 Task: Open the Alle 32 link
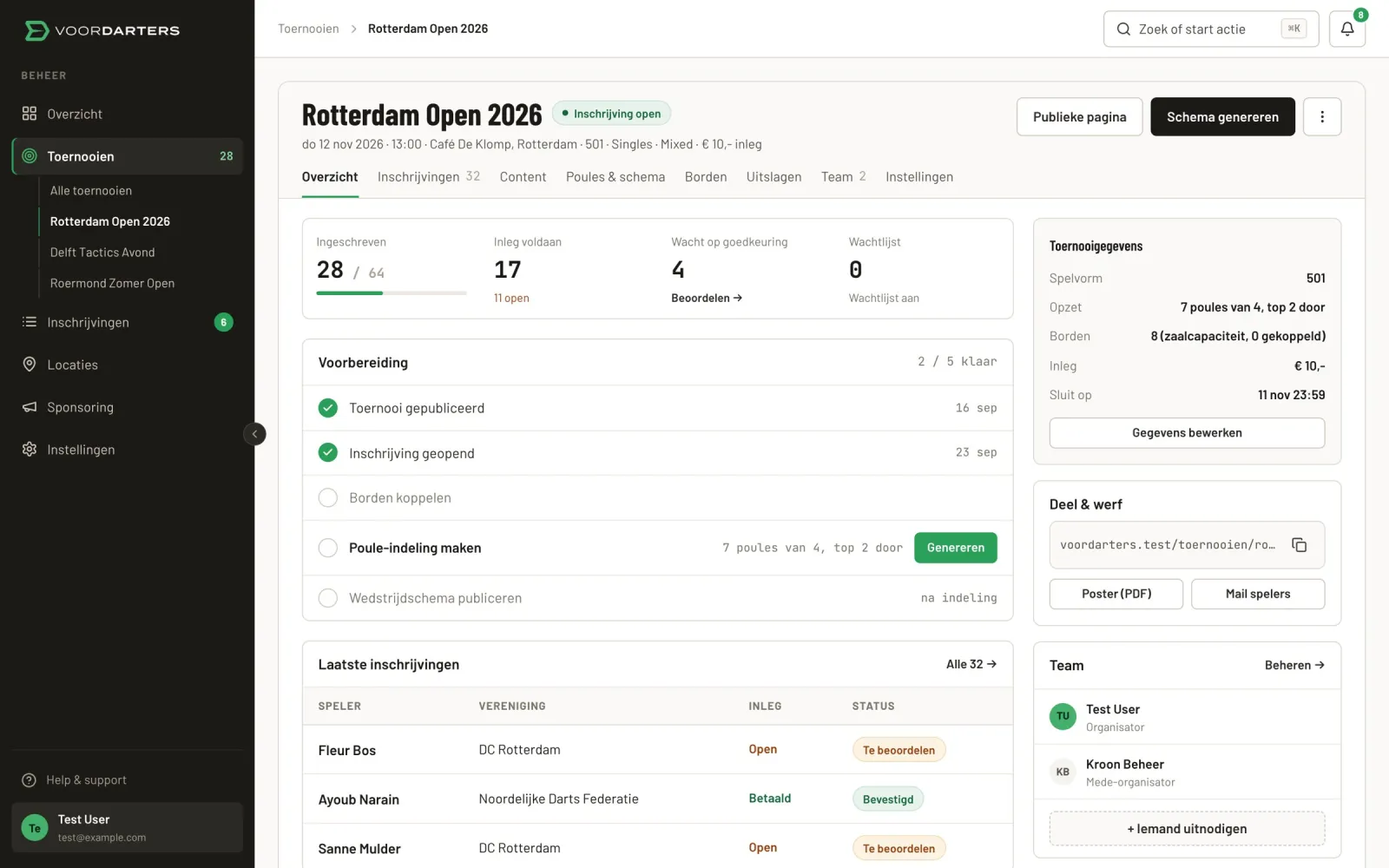[x=971, y=664]
